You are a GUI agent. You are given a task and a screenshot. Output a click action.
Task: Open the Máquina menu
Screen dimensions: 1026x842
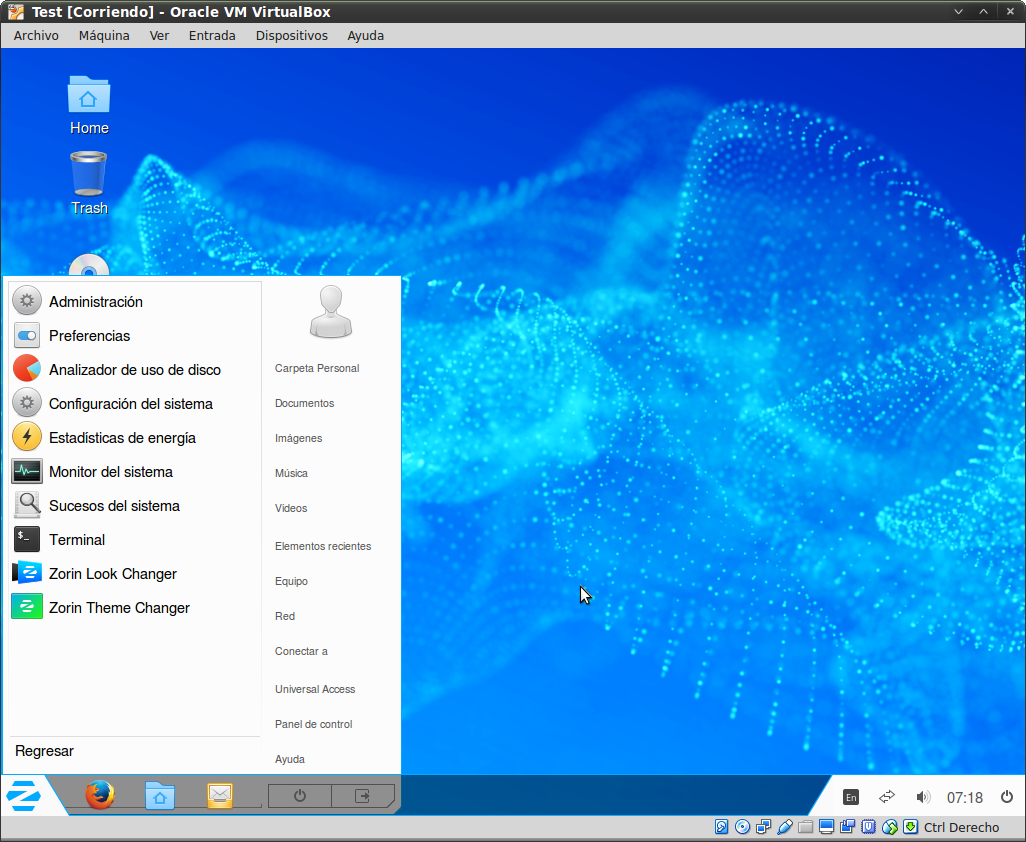[x=104, y=35]
